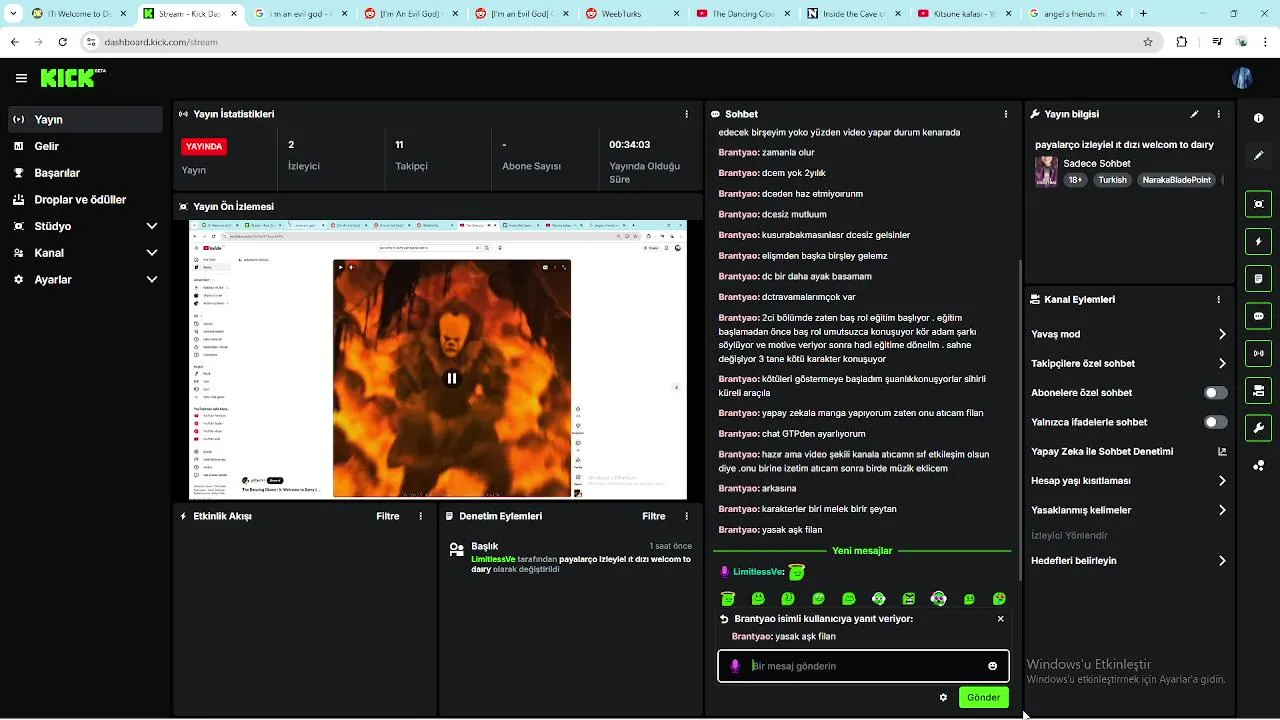
Task: Edit stream info with Yayın bilgisi pencil
Action: pos(1194,114)
